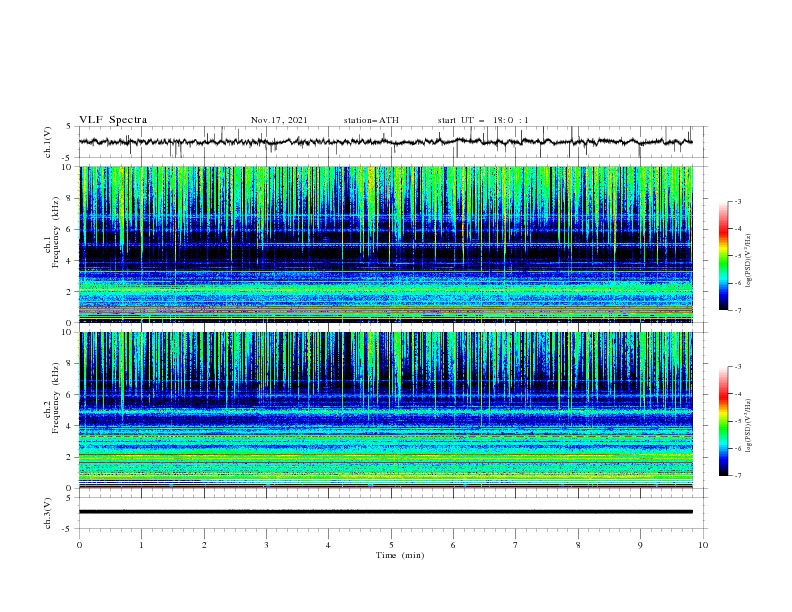Click the "-7" label on ch.2 colorbar
The width and height of the screenshot is (792, 612).
pyautogui.click(x=738, y=475)
